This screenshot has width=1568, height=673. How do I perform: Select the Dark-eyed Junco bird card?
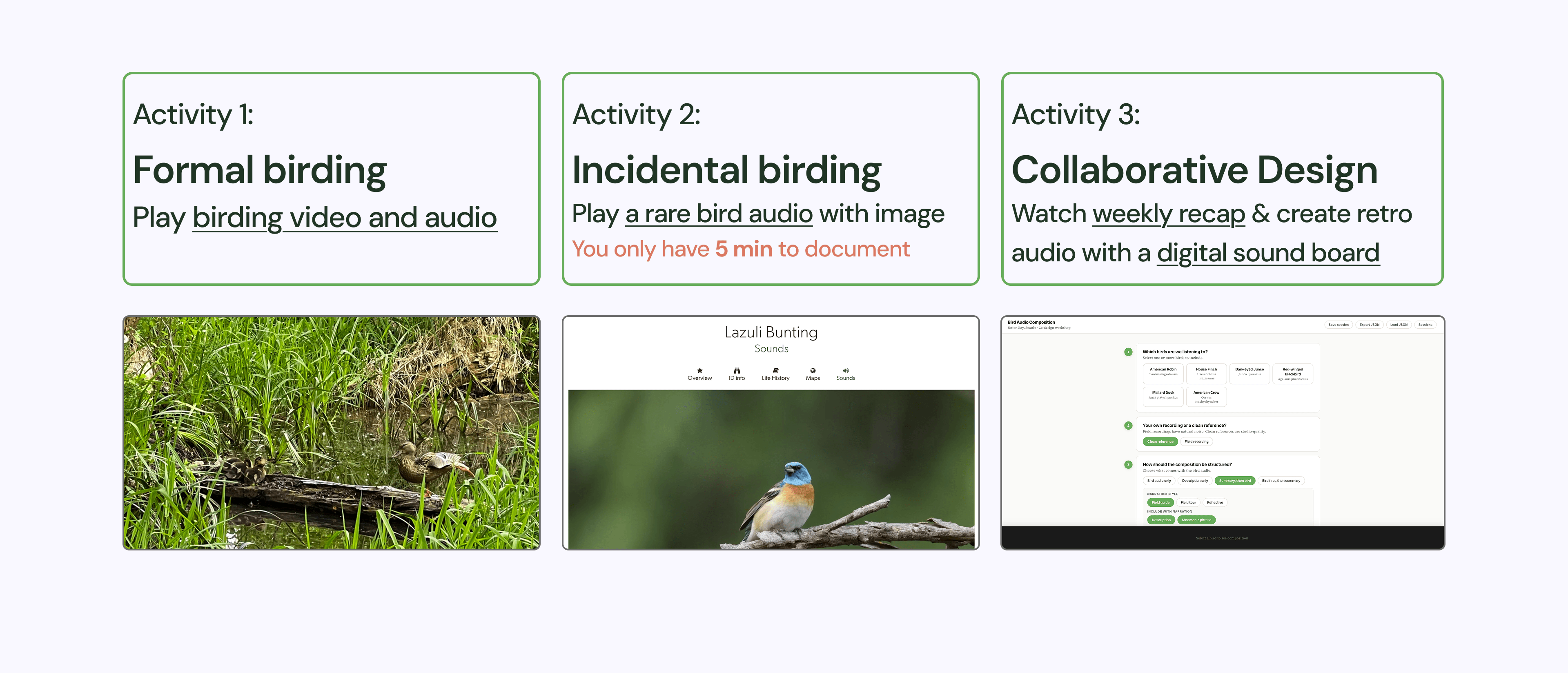(1249, 374)
